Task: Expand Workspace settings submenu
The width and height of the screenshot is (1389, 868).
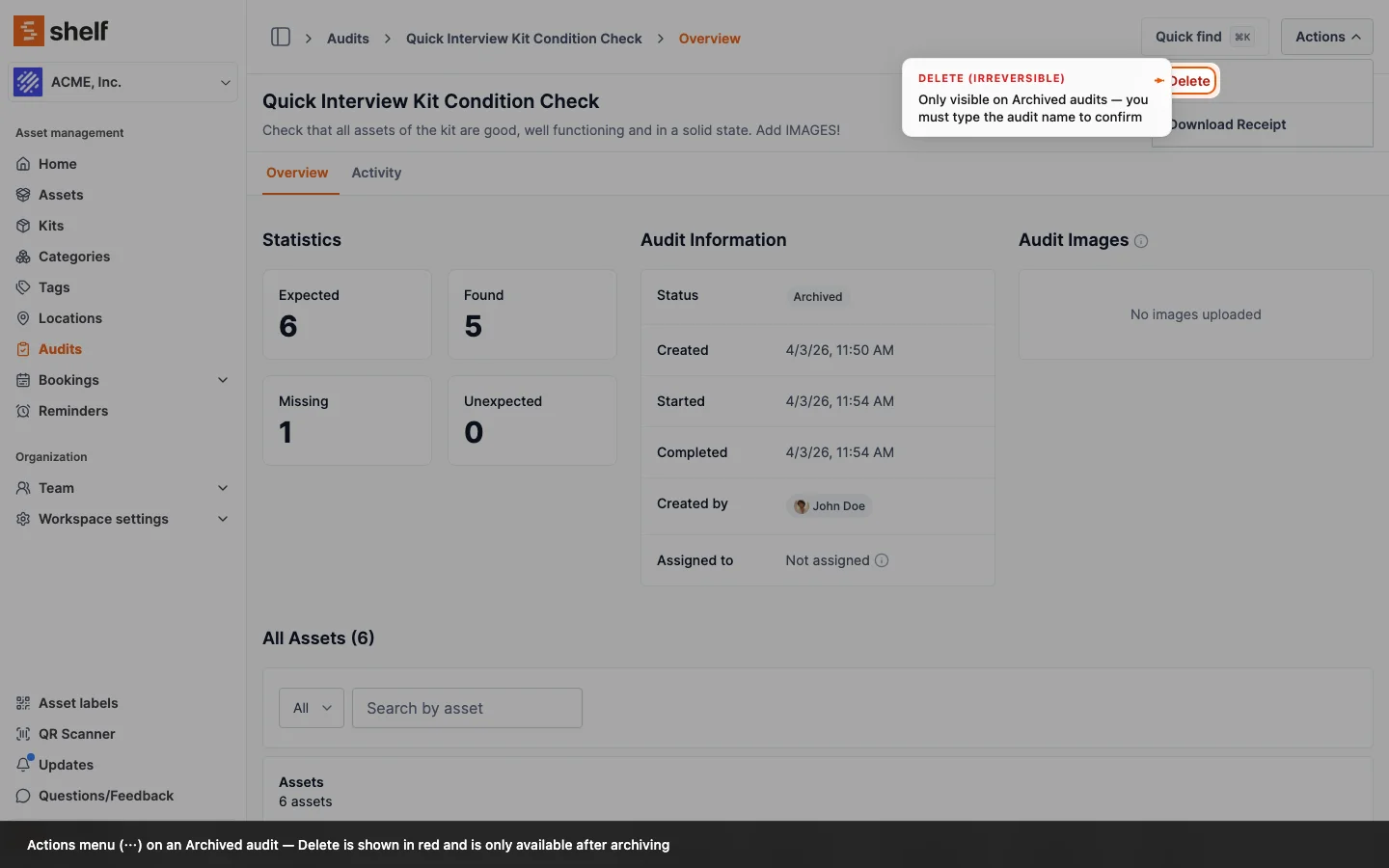Action: (223, 519)
